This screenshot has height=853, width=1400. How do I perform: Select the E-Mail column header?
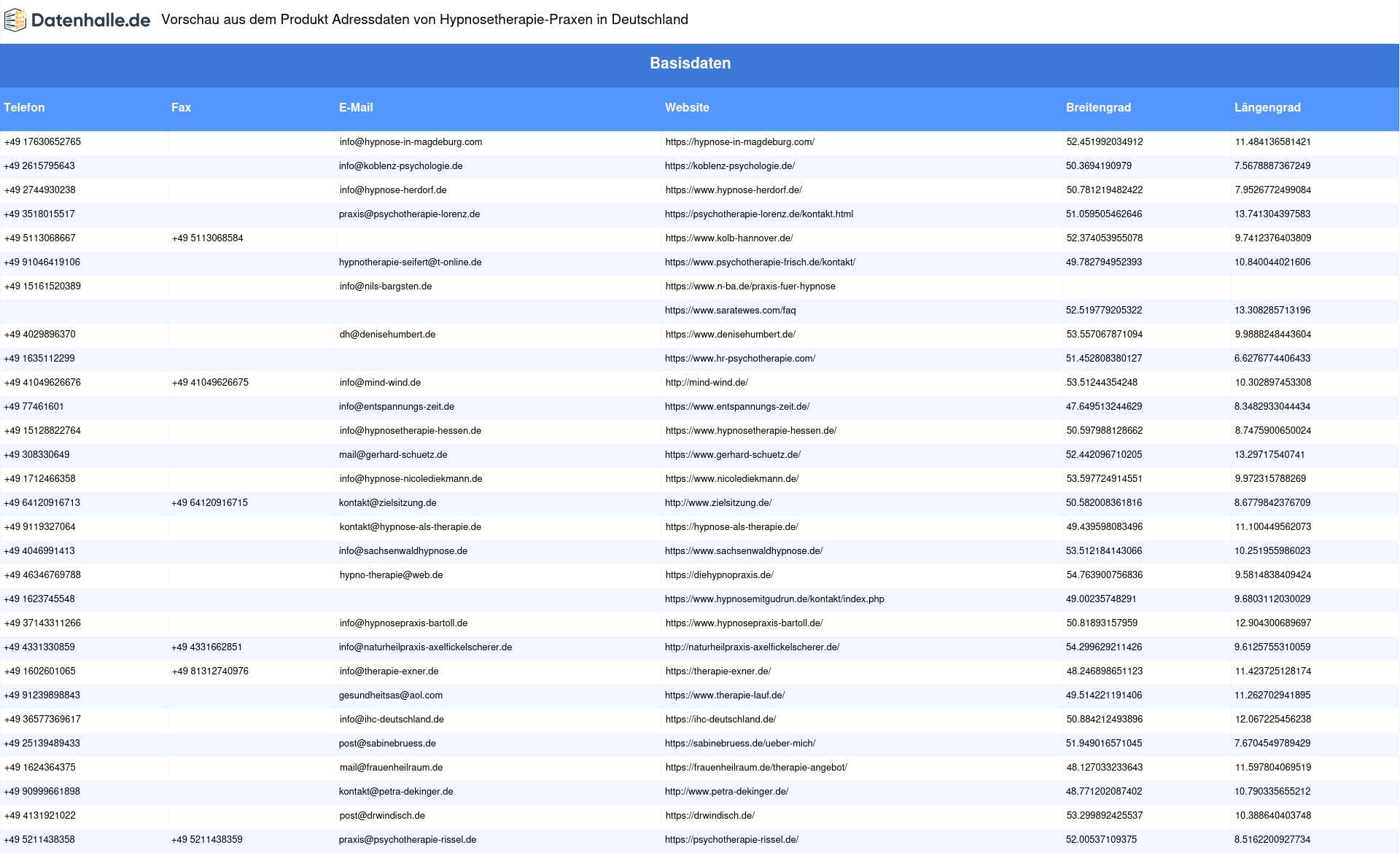pos(356,107)
